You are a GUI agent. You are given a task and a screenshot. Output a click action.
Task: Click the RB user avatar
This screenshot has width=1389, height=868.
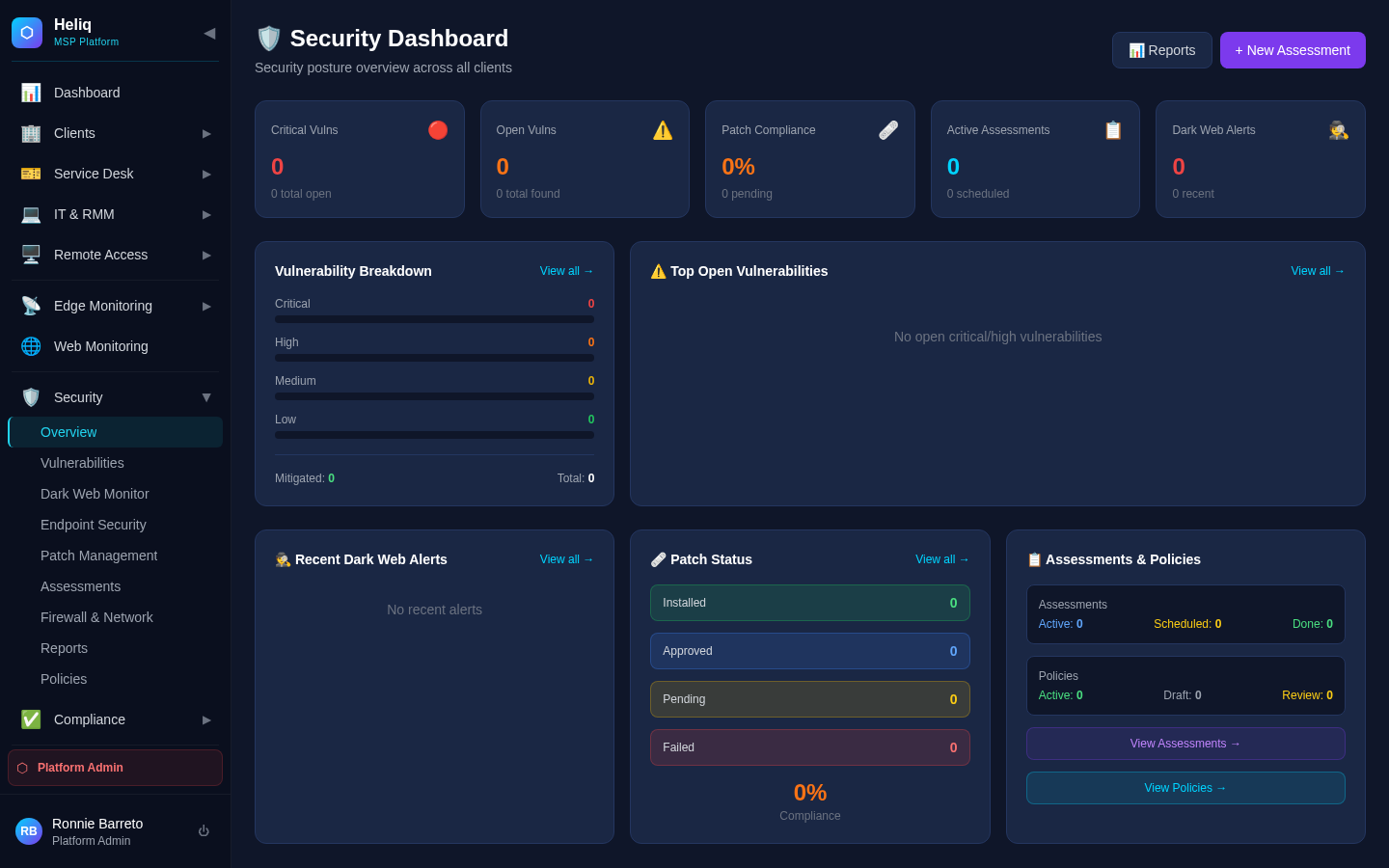tap(28, 830)
